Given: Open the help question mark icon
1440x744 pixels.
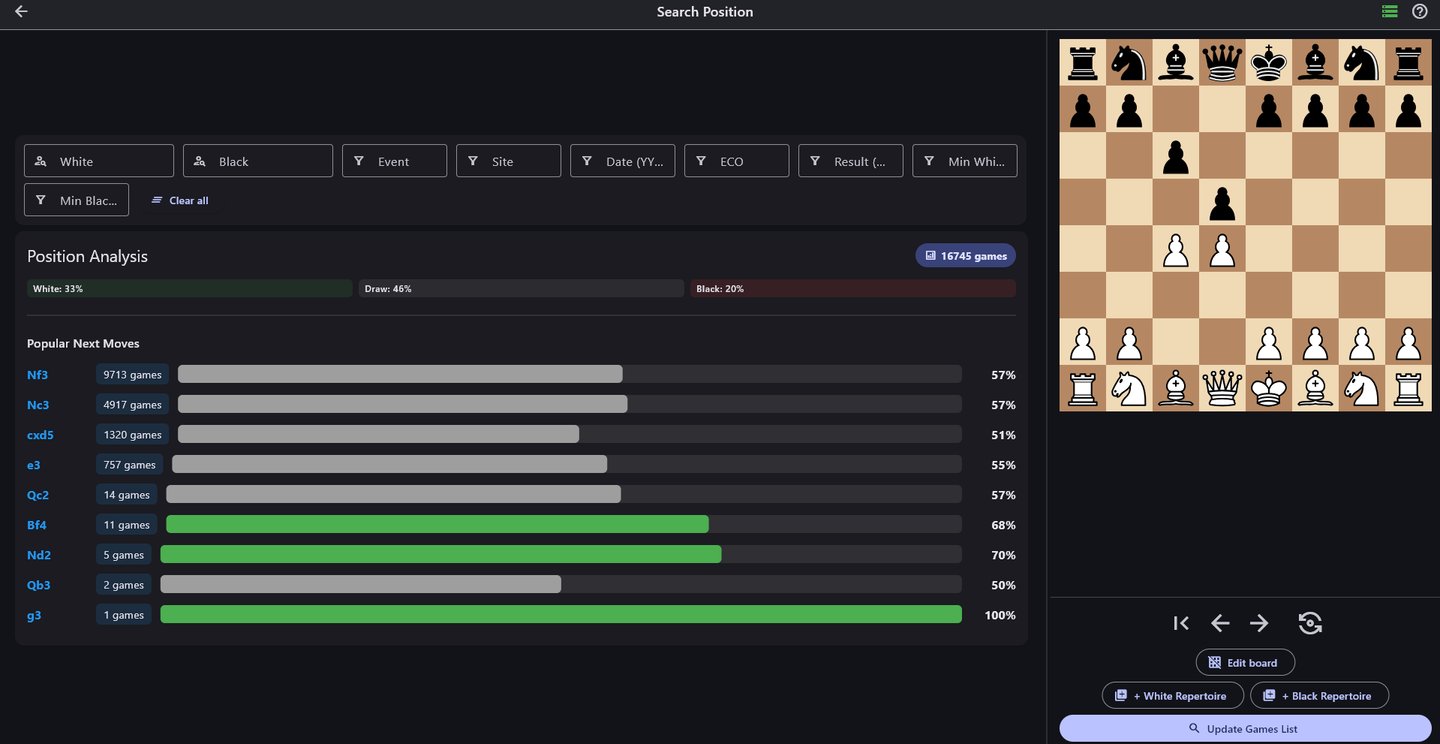Looking at the screenshot, I should pos(1419,12).
